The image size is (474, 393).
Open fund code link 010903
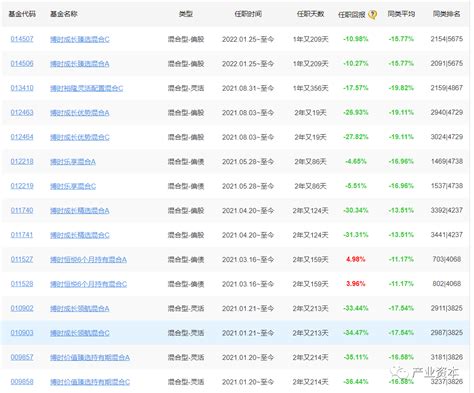coord(22,333)
